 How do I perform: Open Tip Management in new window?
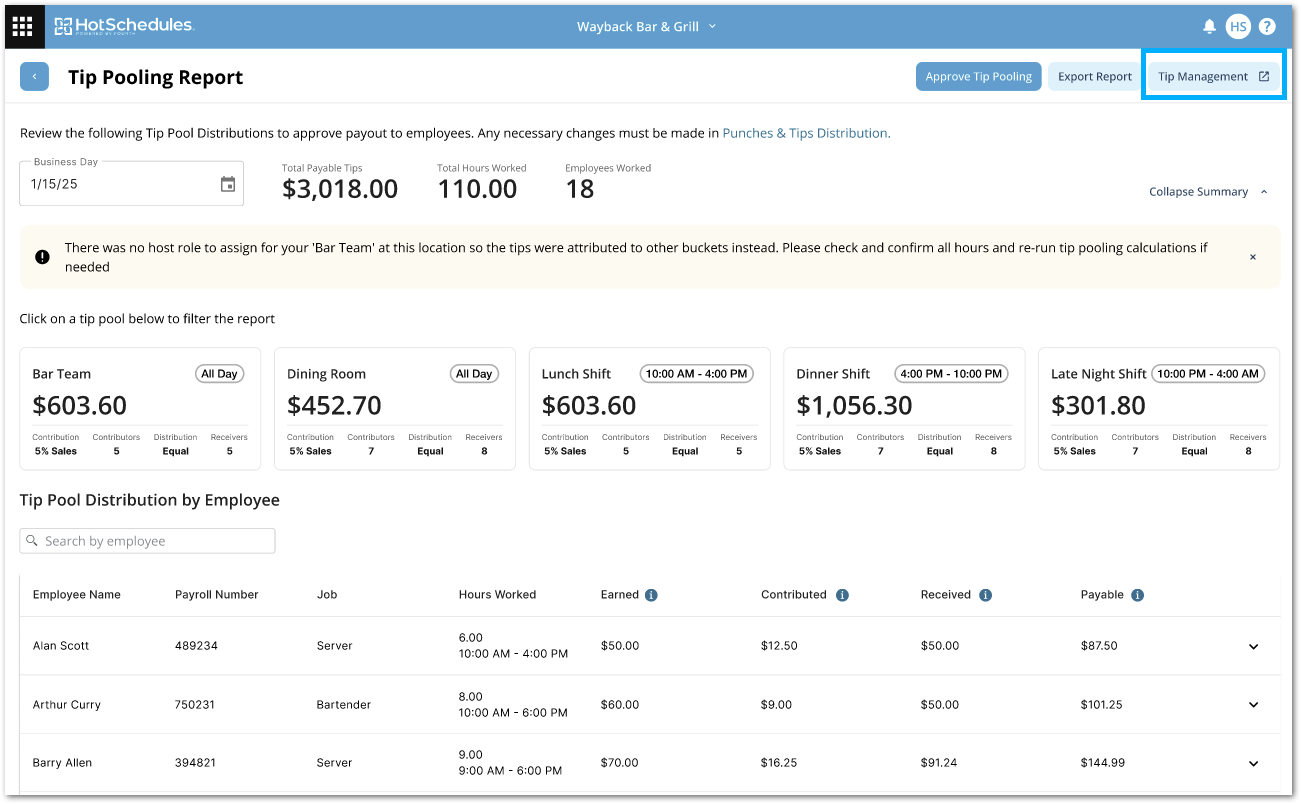(1213, 75)
